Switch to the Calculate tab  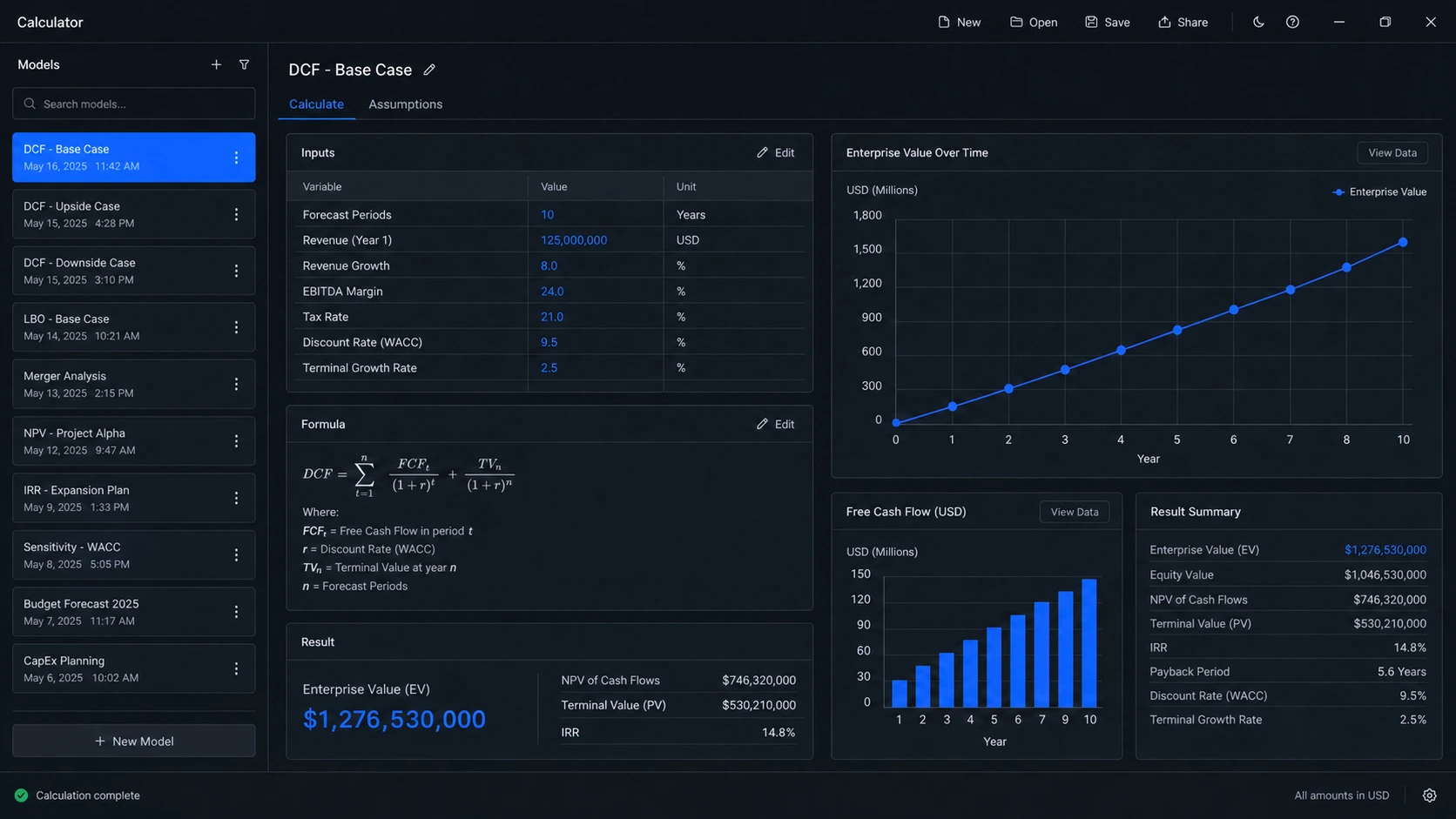click(x=316, y=104)
